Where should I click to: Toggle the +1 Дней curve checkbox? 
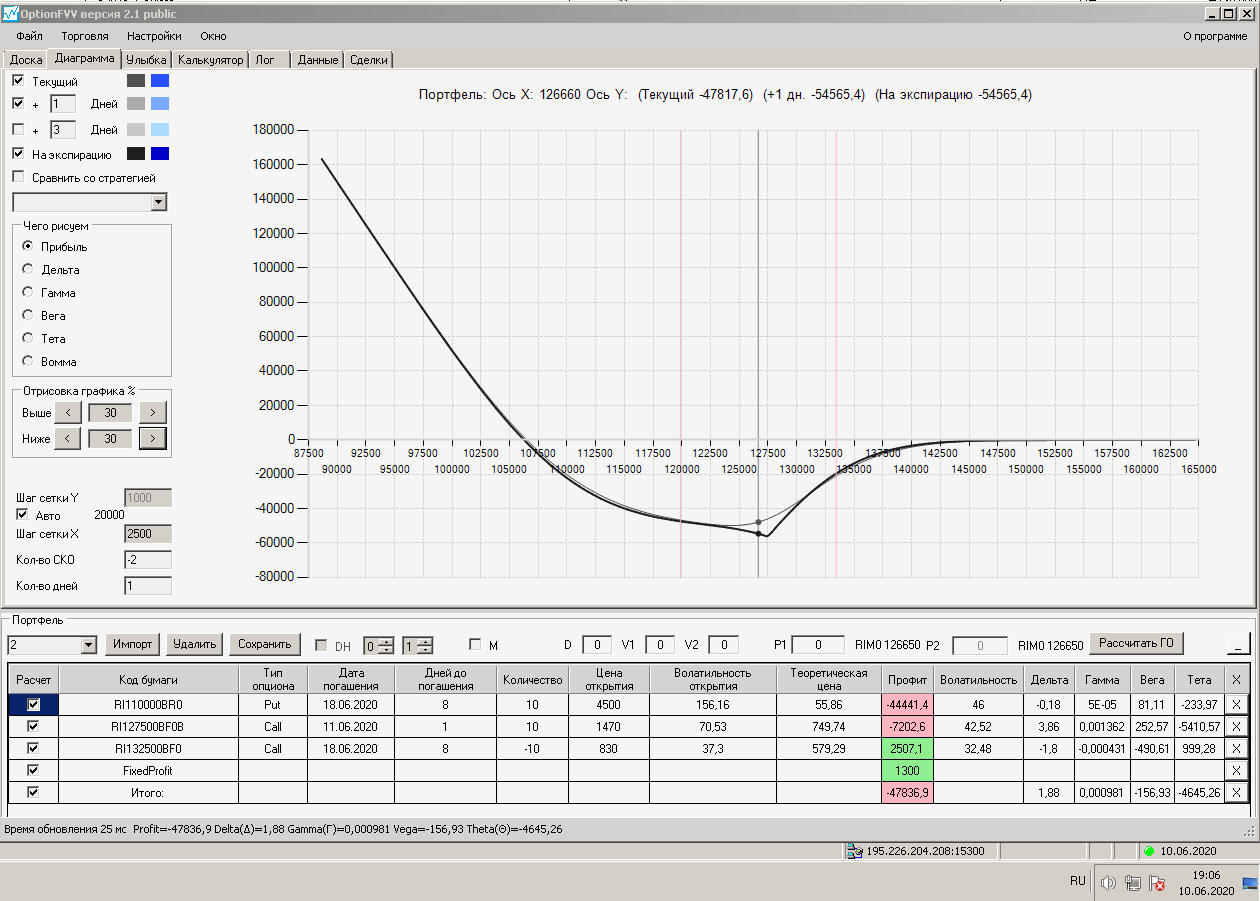[x=18, y=103]
